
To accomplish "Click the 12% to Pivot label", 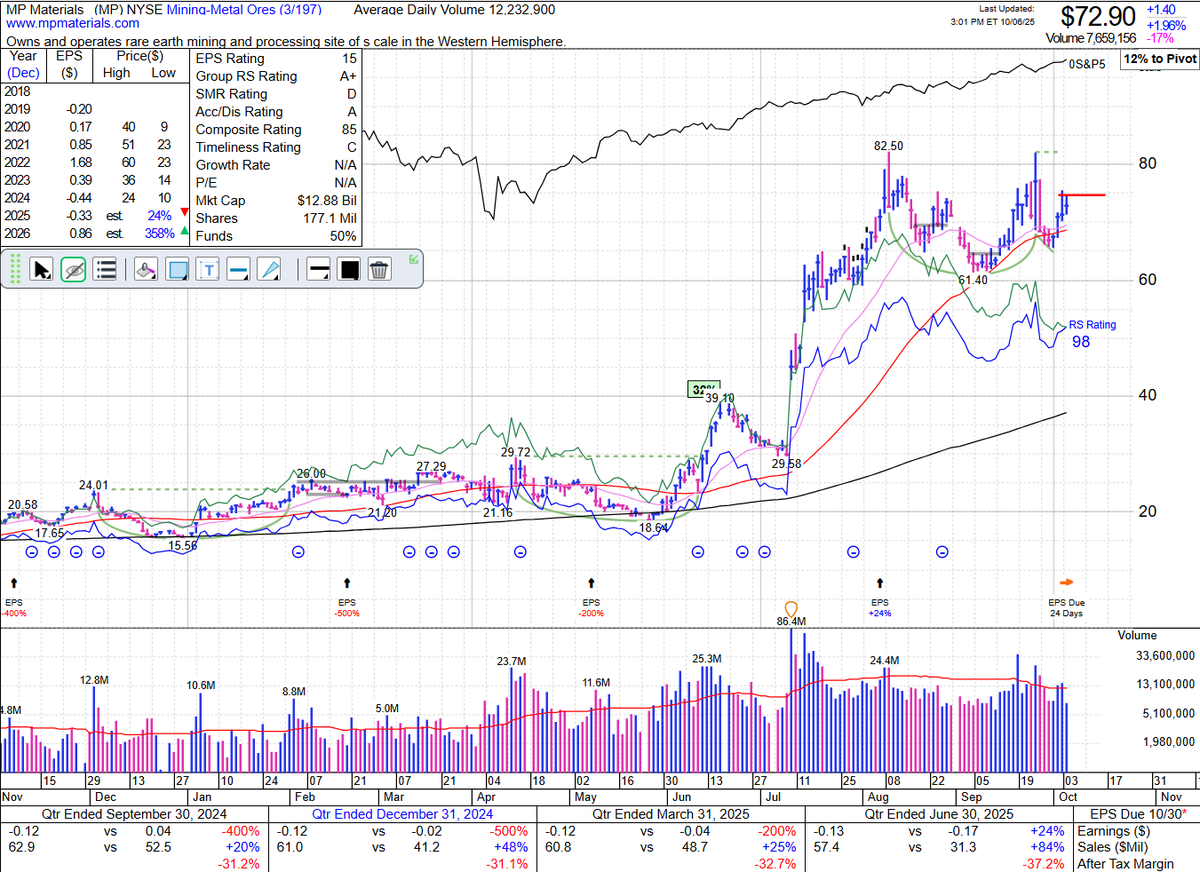I will point(1158,59).
